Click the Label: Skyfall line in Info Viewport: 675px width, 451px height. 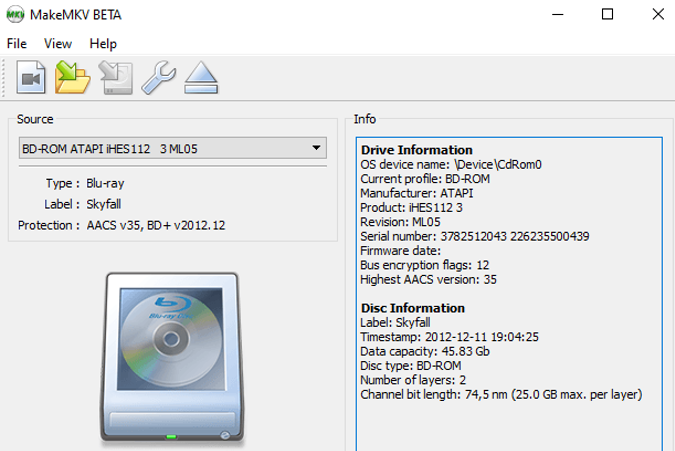pos(395,322)
